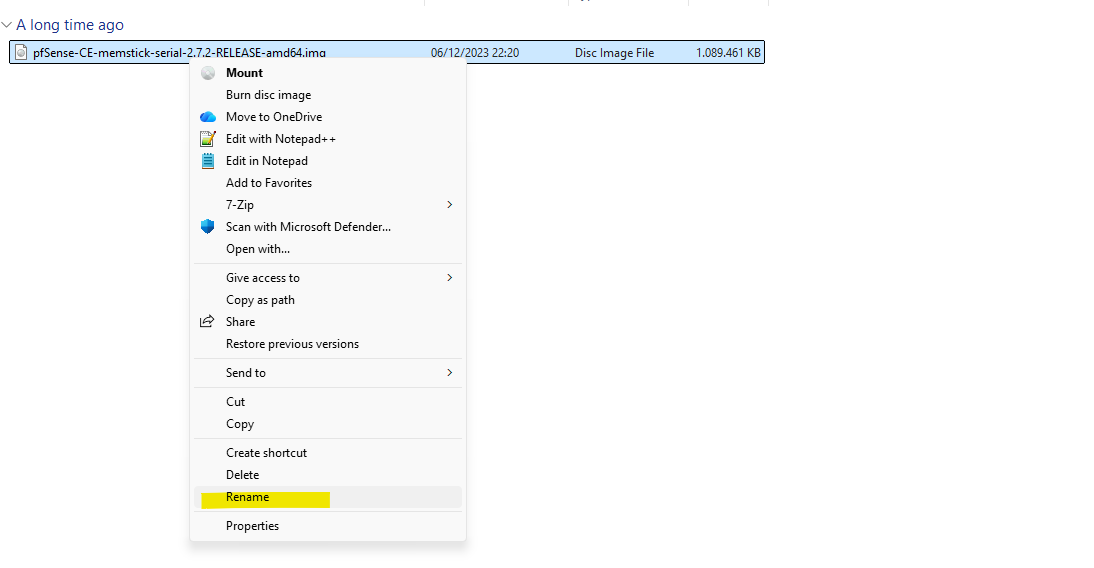Image resolution: width=1094 pixels, height=568 pixels.
Task: Click the Disc Image File type cell
Action: tap(615, 53)
